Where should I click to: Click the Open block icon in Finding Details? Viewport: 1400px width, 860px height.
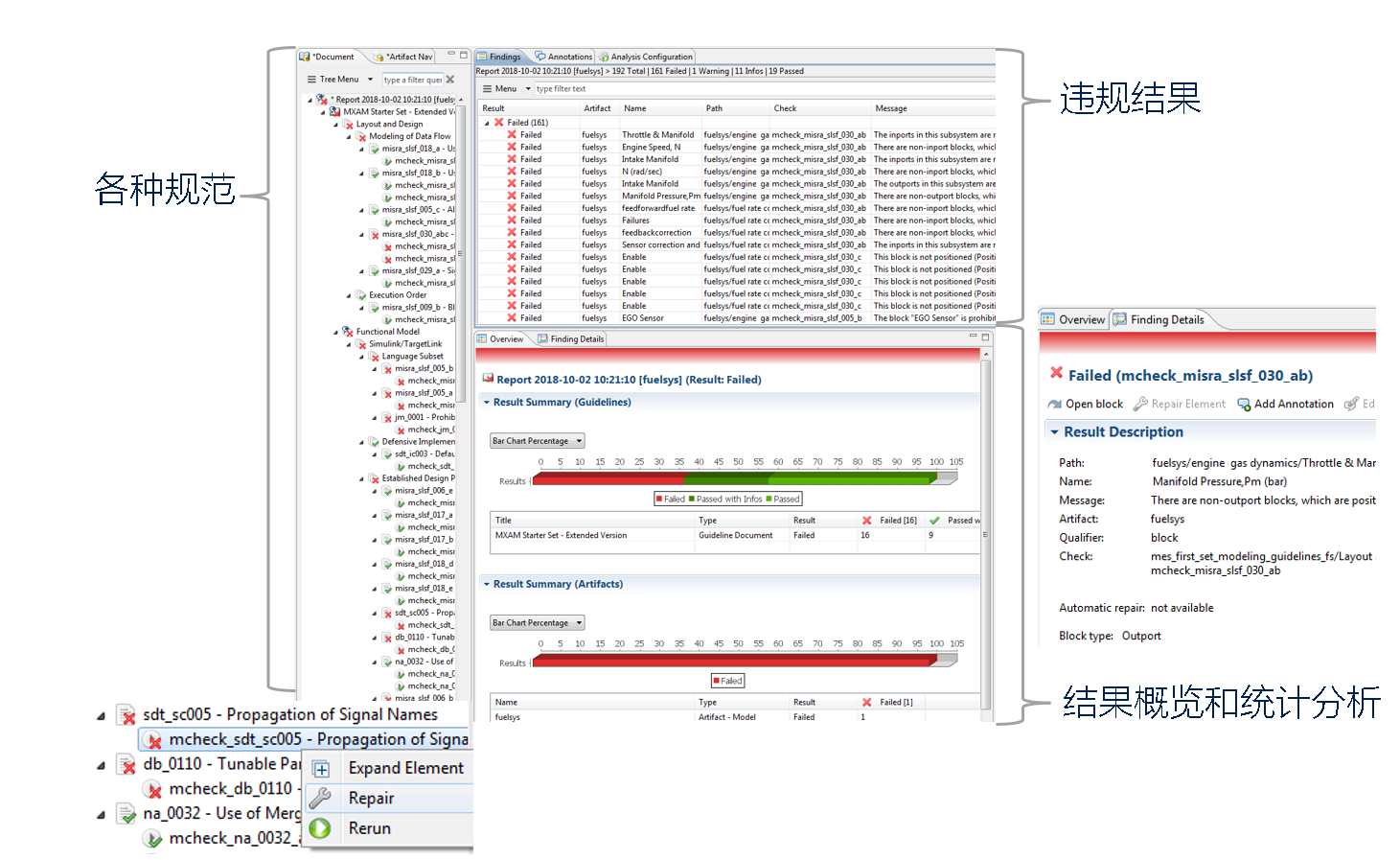1055,405
